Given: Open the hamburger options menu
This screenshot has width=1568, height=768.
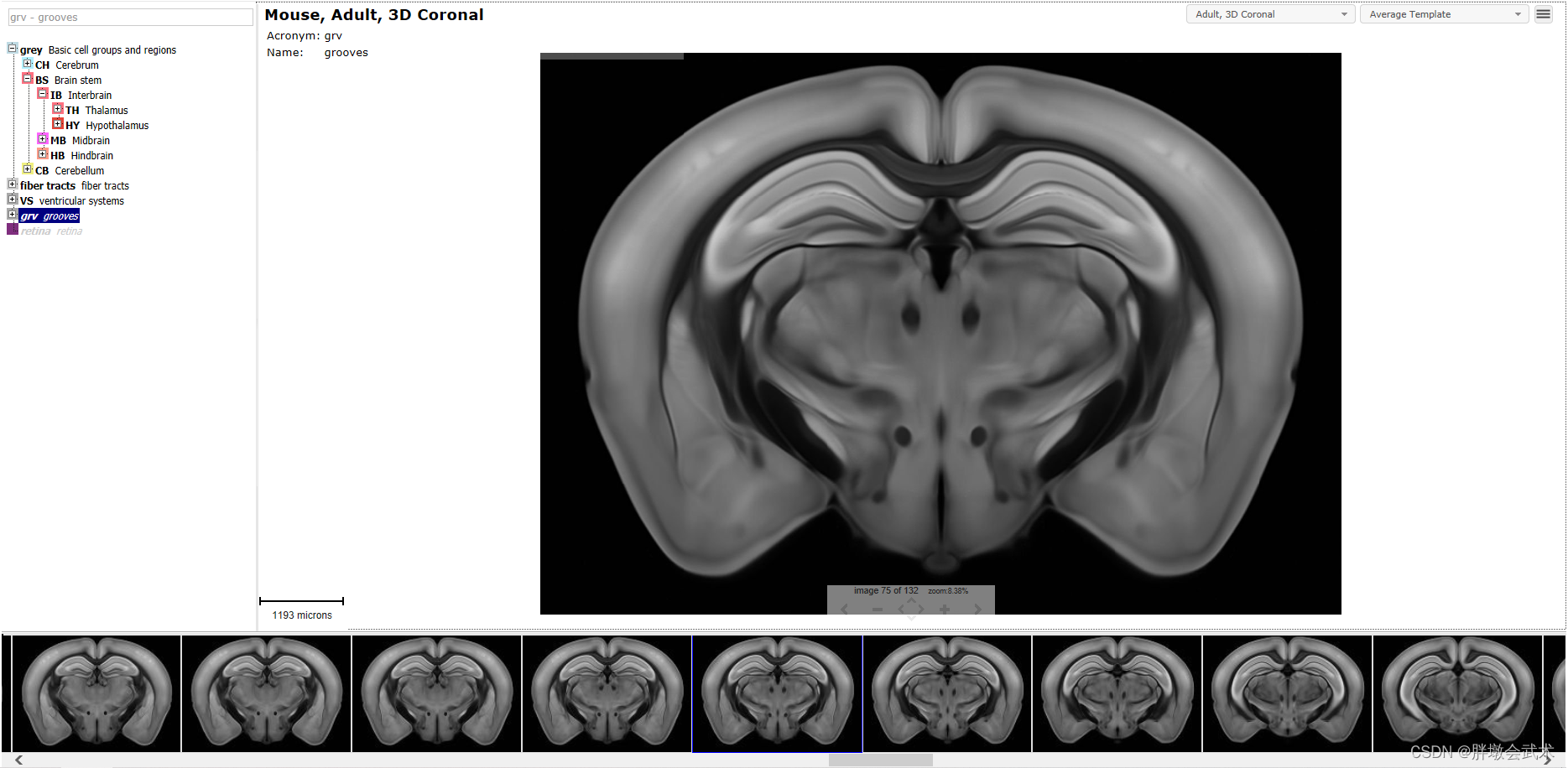Looking at the screenshot, I should (x=1543, y=14).
